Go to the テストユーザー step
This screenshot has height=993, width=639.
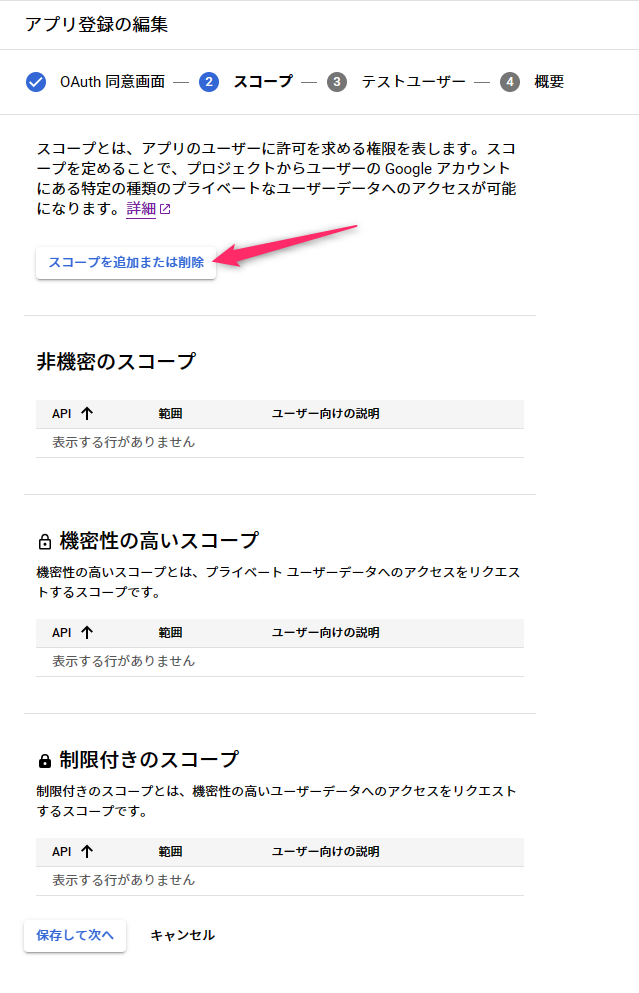coord(414,82)
